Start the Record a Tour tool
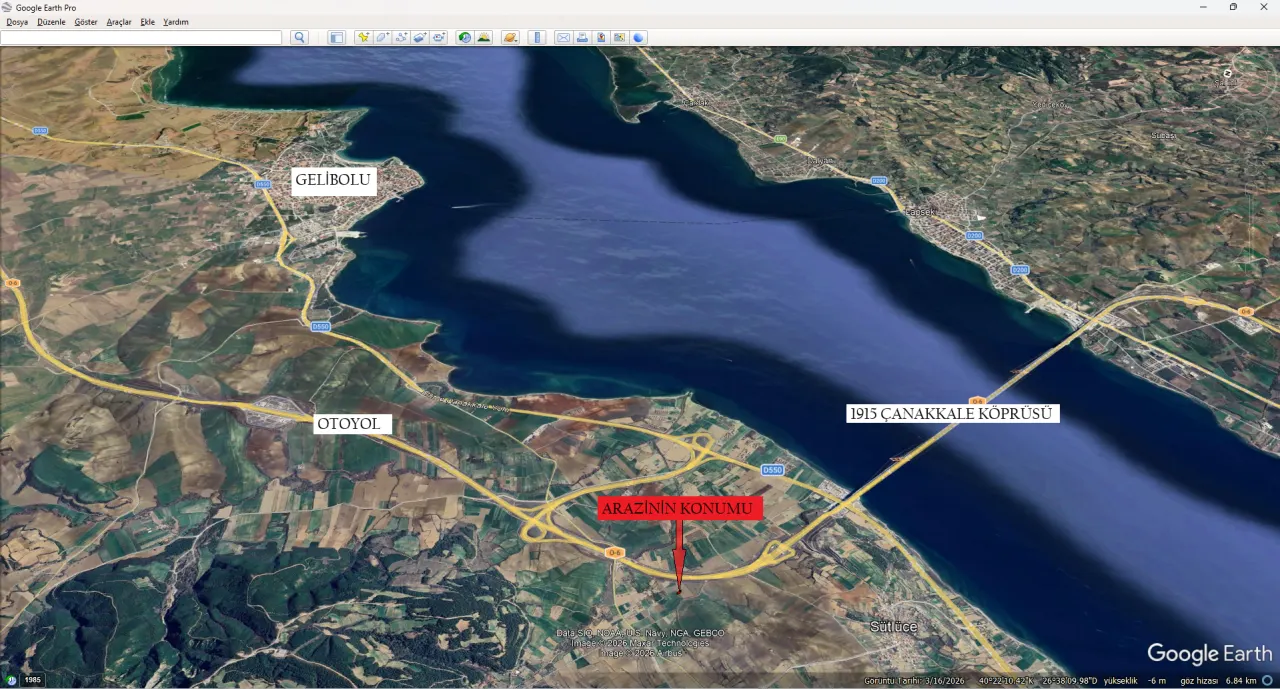Screen dimensions: 1280x689 click(439, 37)
